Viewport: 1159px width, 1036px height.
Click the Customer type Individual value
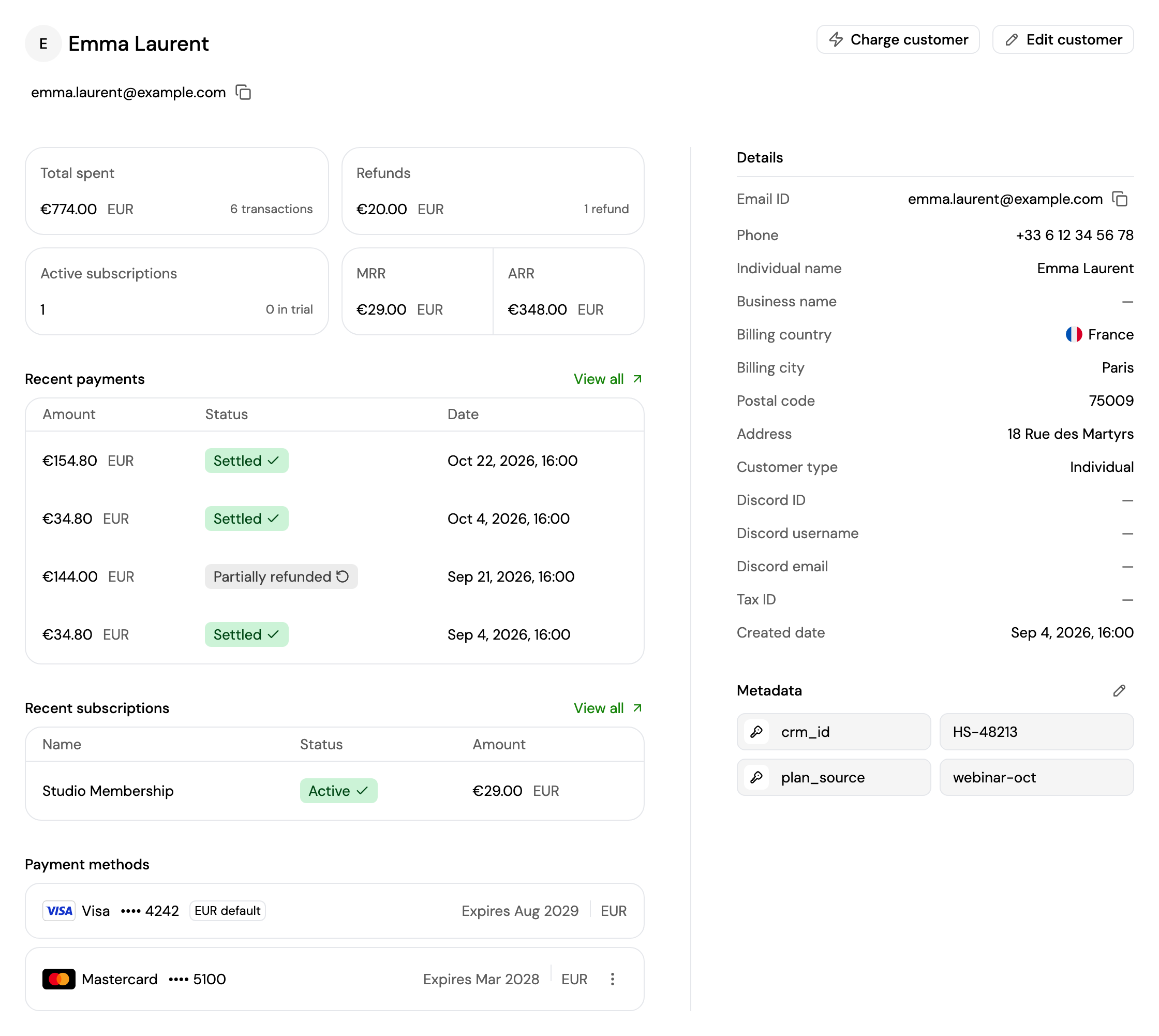[x=1102, y=467]
